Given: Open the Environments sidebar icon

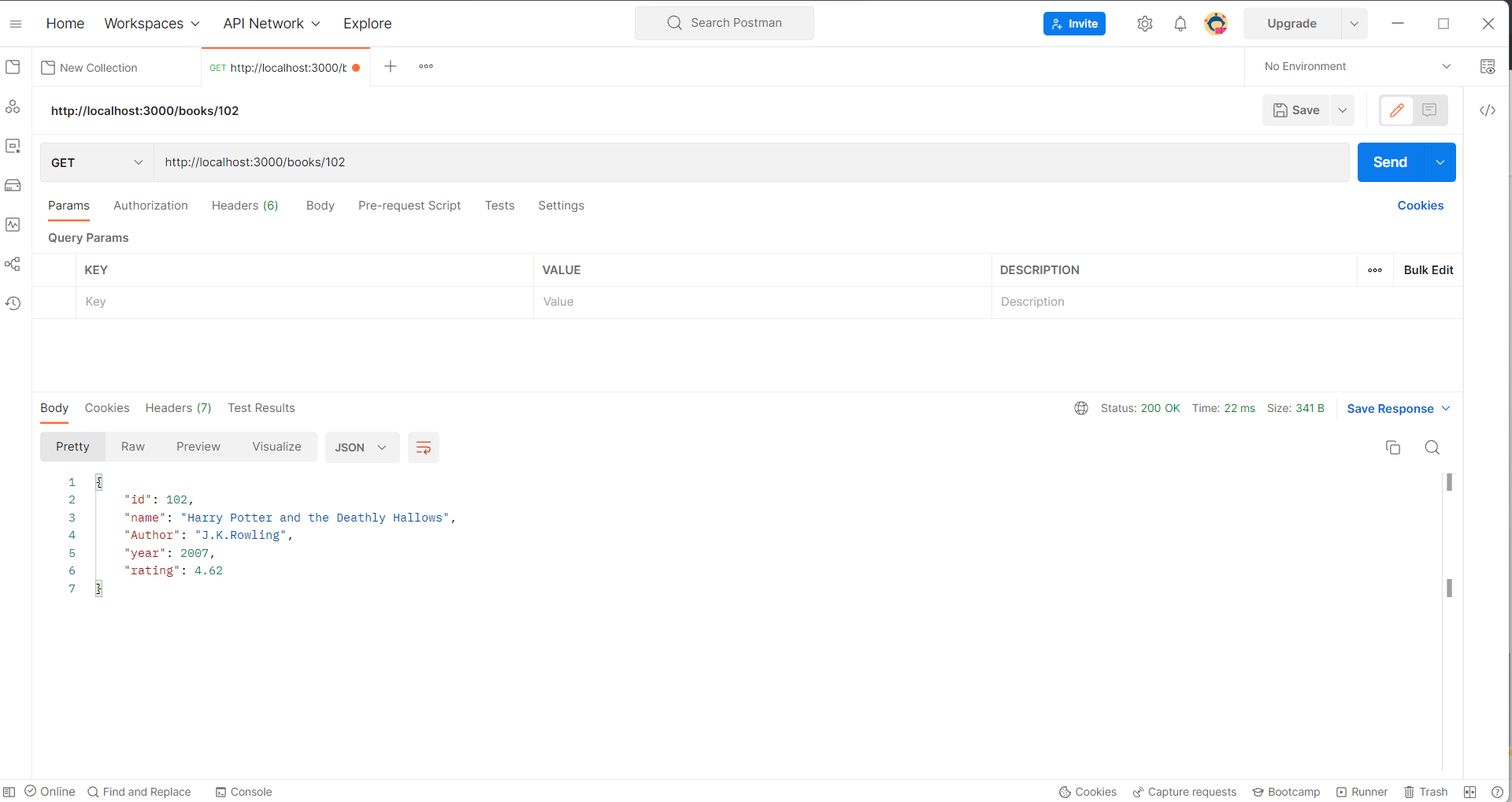Looking at the screenshot, I should point(13,146).
